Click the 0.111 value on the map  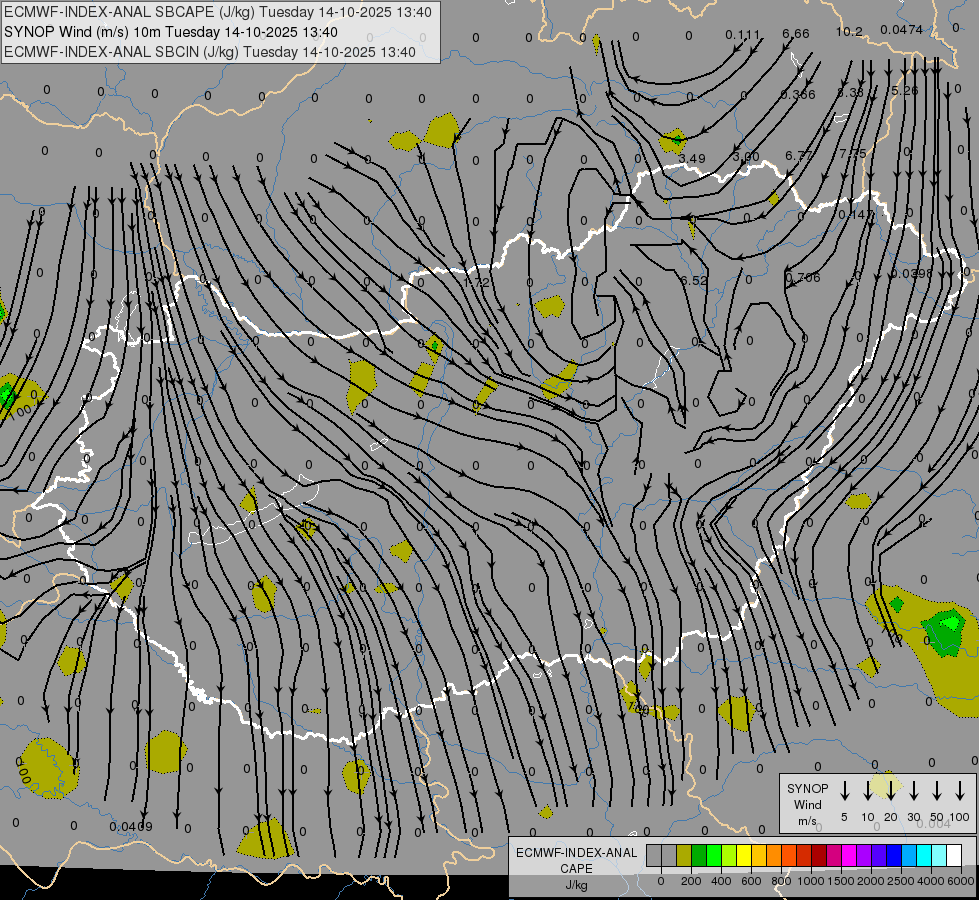[743, 34]
